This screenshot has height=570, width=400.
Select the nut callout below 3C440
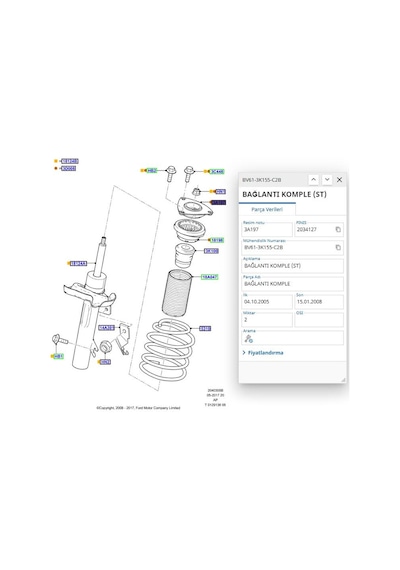(220, 192)
